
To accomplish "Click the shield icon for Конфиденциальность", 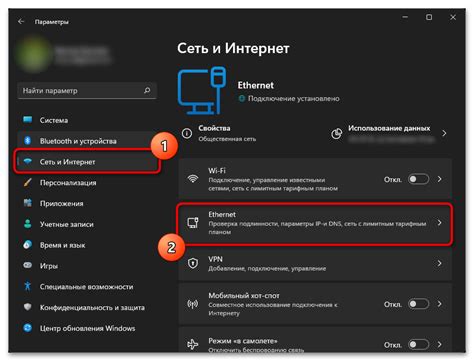I will [x=28, y=307].
